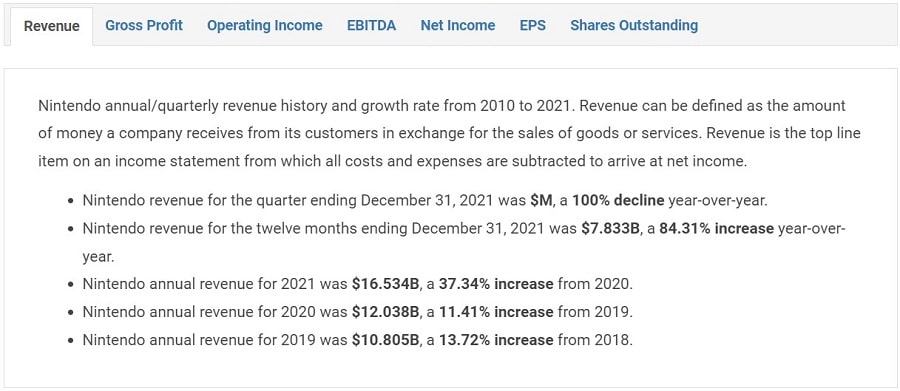Image resolution: width=900 pixels, height=391 pixels.
Task: Click the revenue definition paragraph's first line
Action: click(x=441, y=106)
